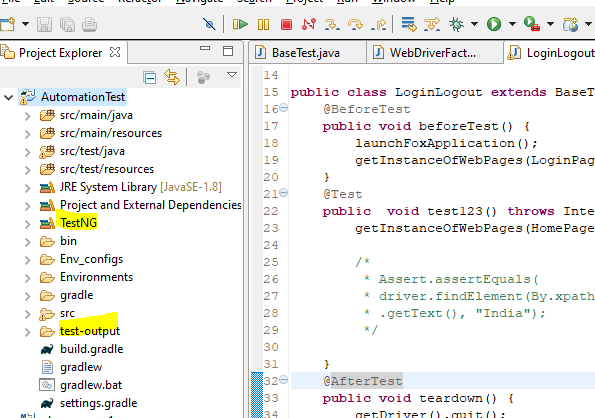Click the Step Return icon
This screenshot has width=595, height=418.
(x=379, y=25)
